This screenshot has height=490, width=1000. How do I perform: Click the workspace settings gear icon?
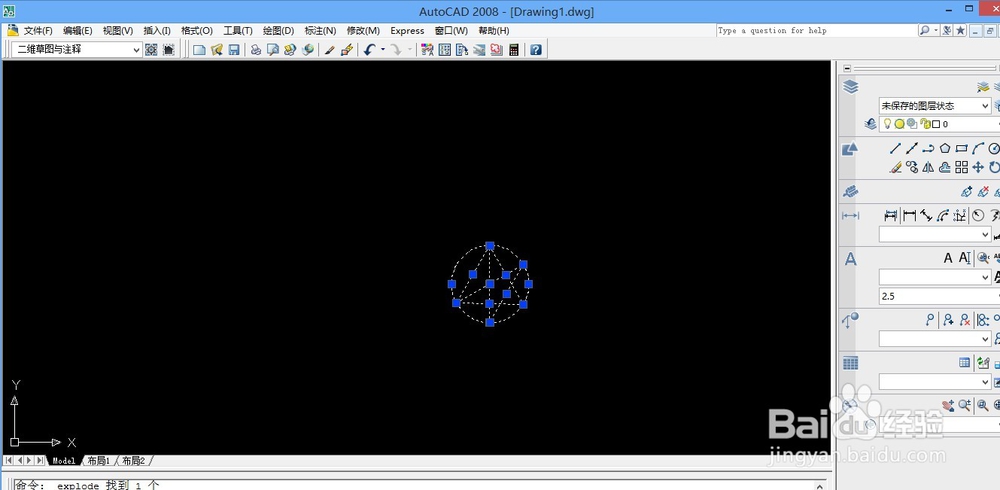[151, 50]
